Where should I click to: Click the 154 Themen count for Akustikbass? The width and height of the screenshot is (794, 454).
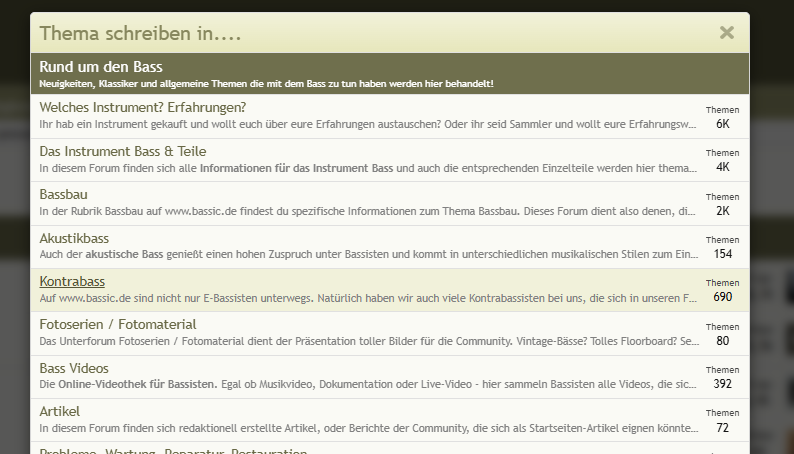[722, 254]
